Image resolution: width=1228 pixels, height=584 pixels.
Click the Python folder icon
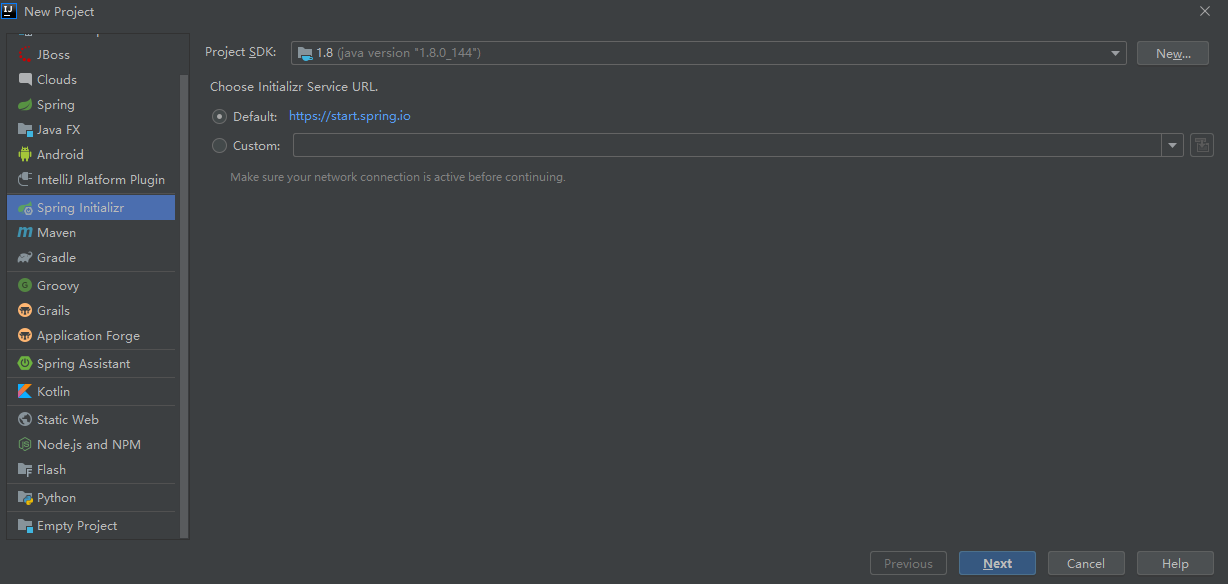(25, 498)
